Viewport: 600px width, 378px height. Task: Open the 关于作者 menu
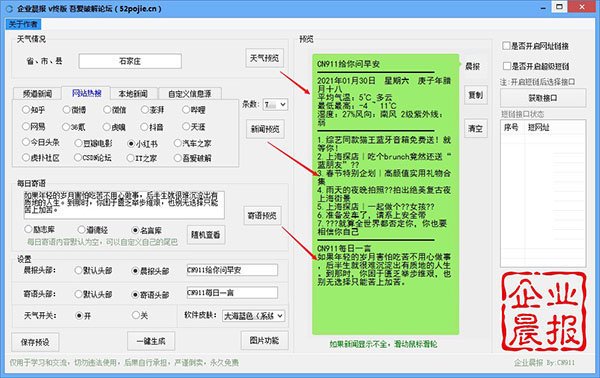tap(23, 24)
